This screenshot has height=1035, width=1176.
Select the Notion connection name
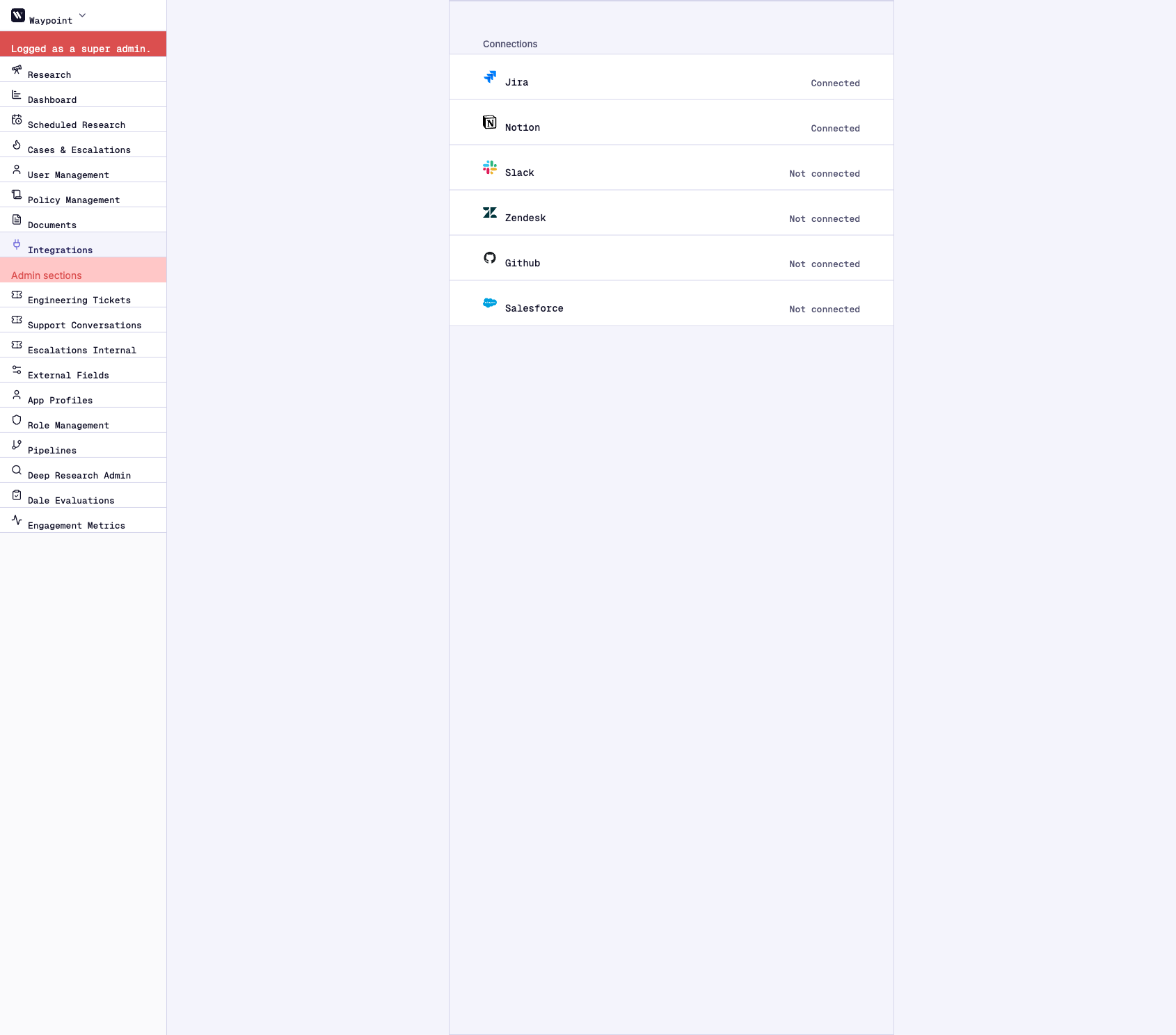523,127
